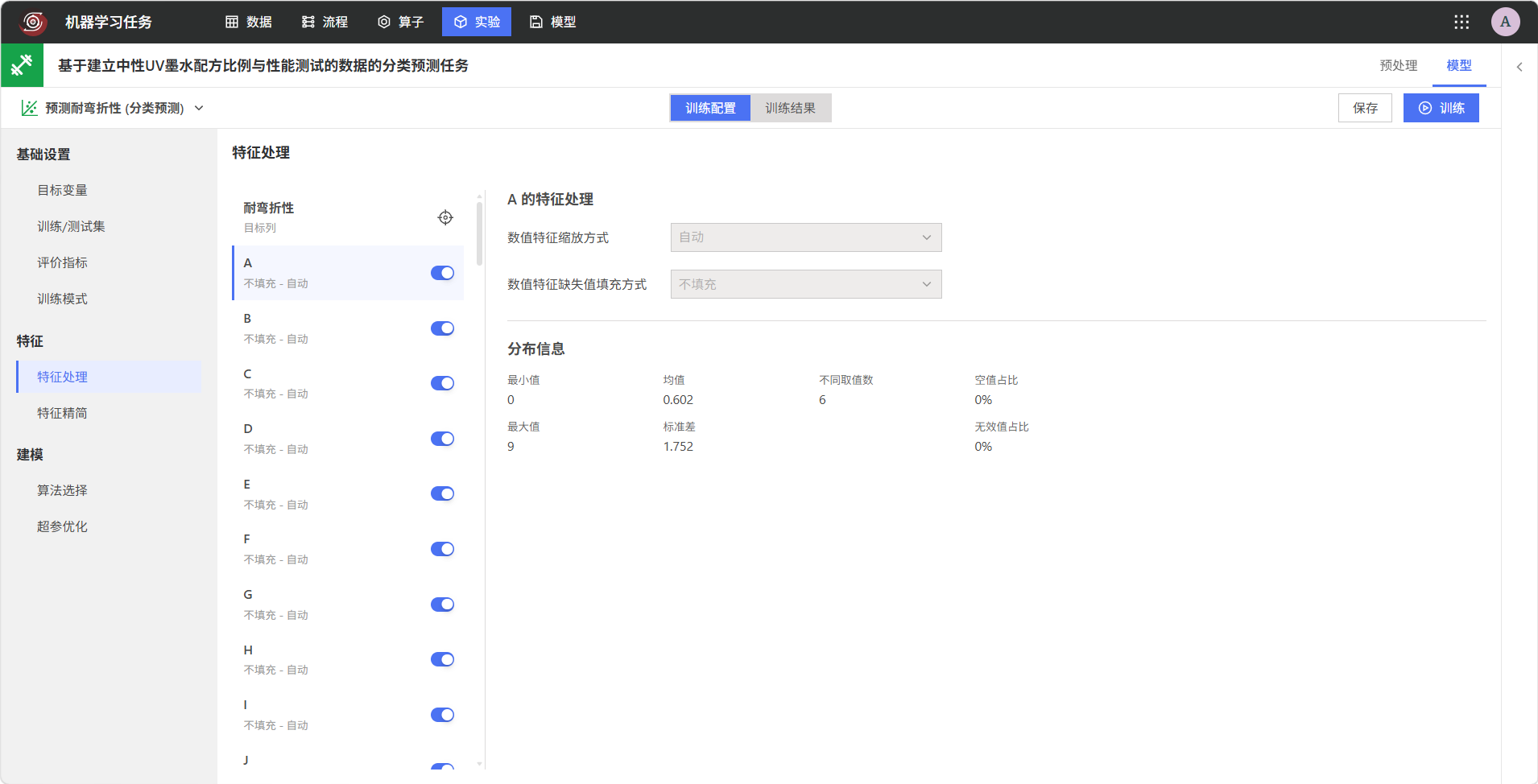Click the chart icon beside 预测耐弯折性
This screenshot has width=1538, height=784.
[30, 108]
